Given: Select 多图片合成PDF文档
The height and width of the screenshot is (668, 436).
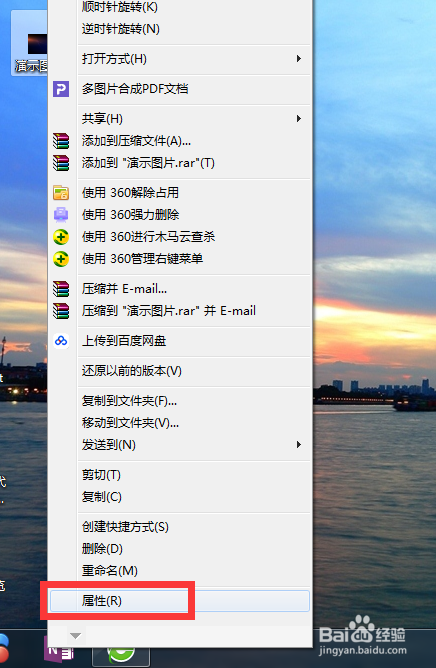Looking at the screenshot, I should 135,89.
